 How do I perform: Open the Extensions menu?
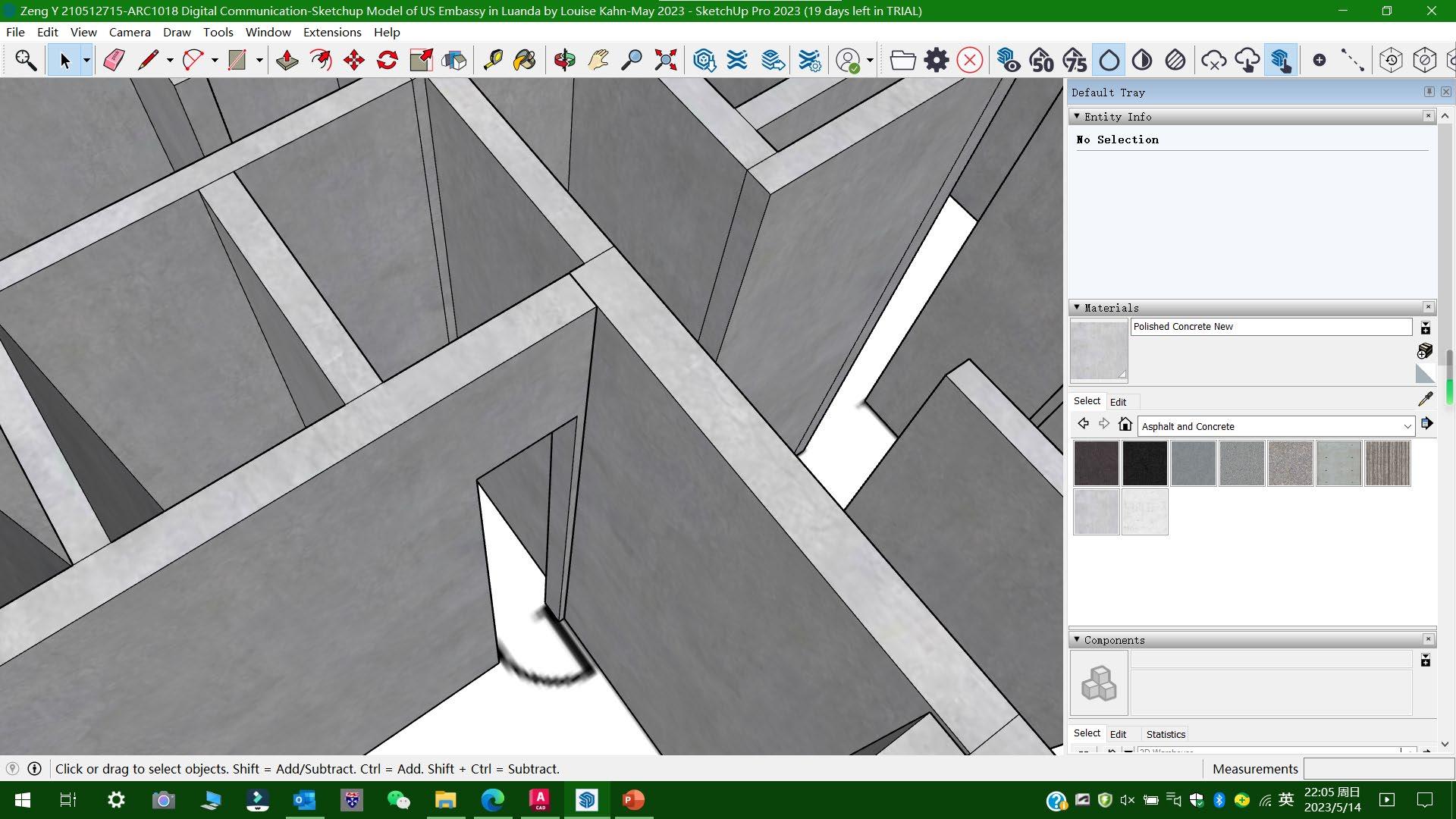point(332,32)
